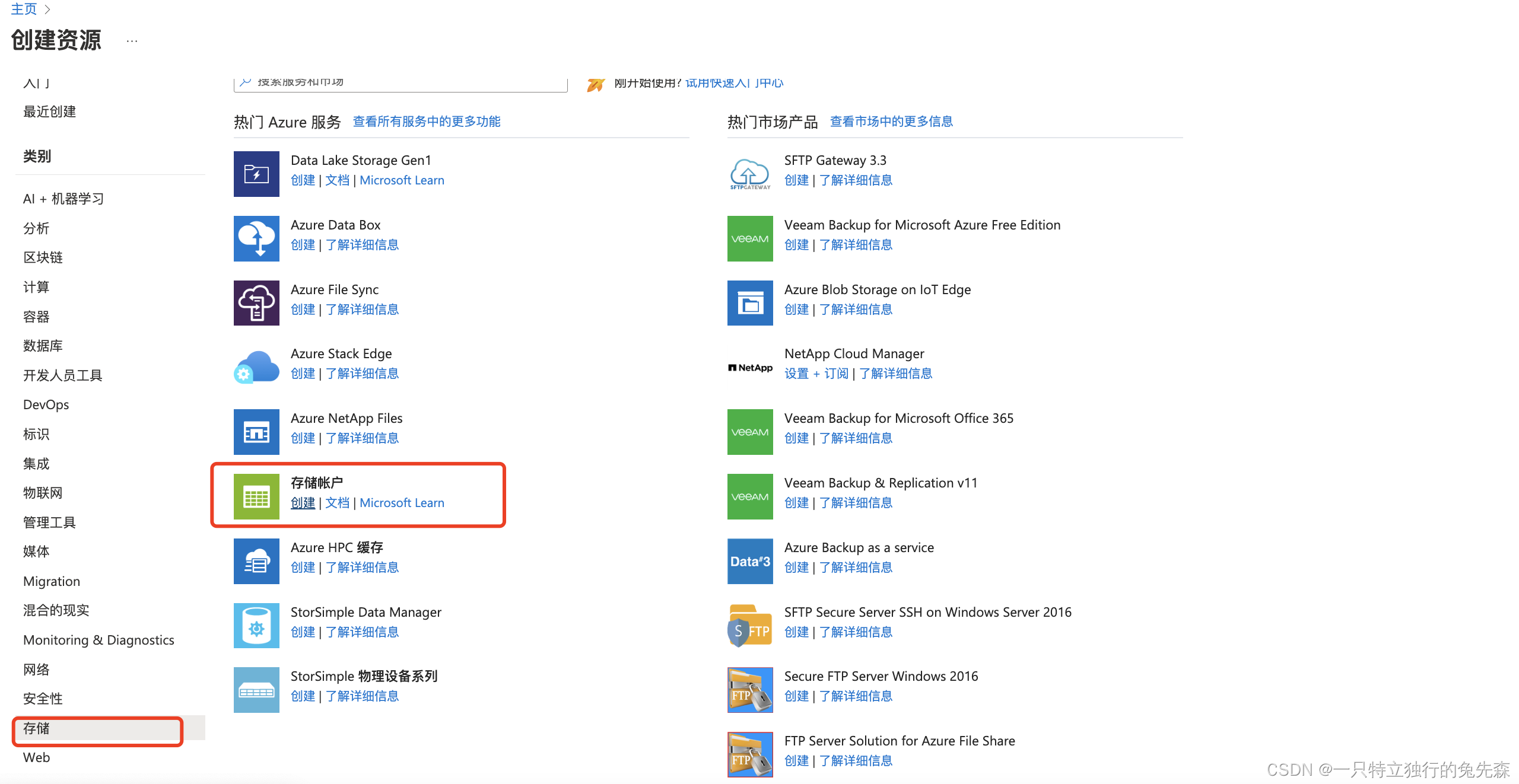Click the ellipsis next to 创建资源 title
This screenshot has height=784, width=1519.
[x=132, y=41]
